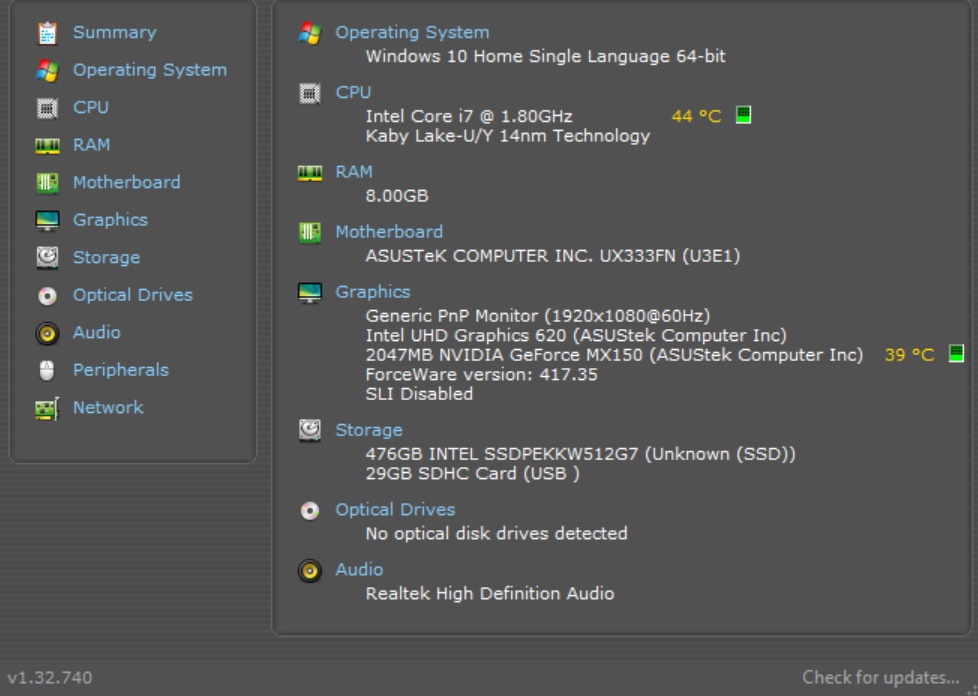Viewport: 978px width, 696px height.
Task: Click the Motherboard icon in sidebar
Action: (x=47, y=183)
